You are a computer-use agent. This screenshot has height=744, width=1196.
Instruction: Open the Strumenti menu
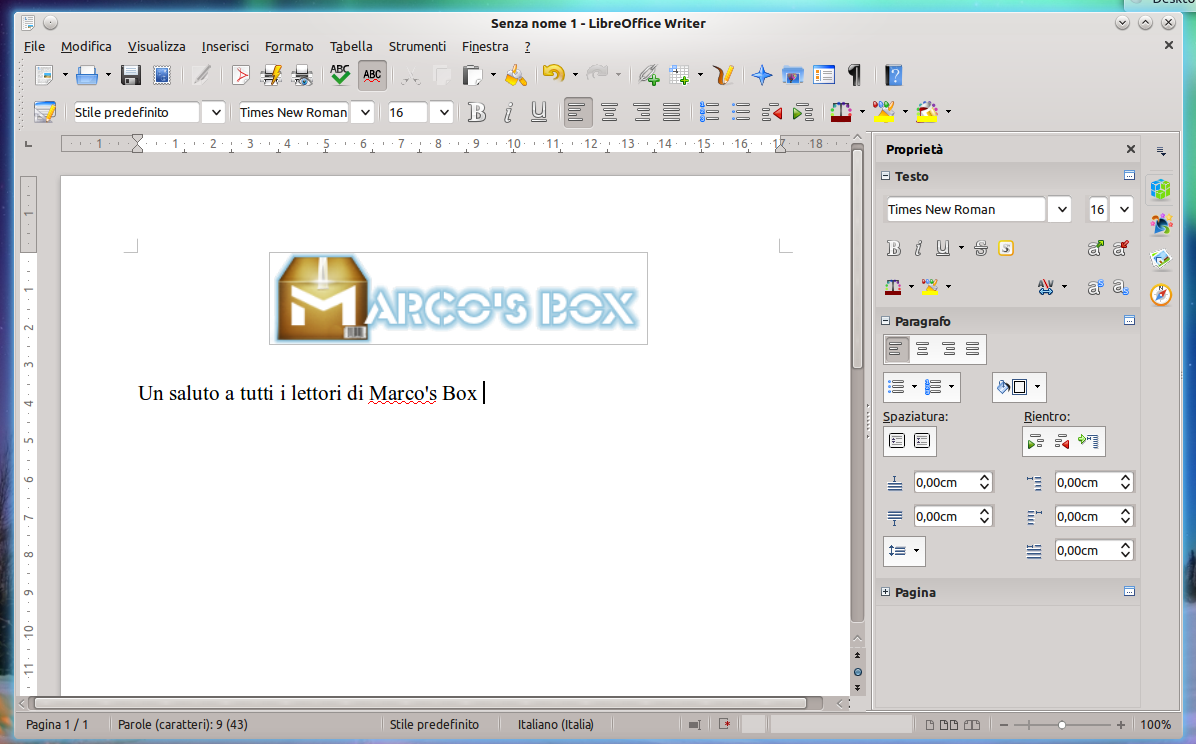pyautogui.click(x=417, y=46)
